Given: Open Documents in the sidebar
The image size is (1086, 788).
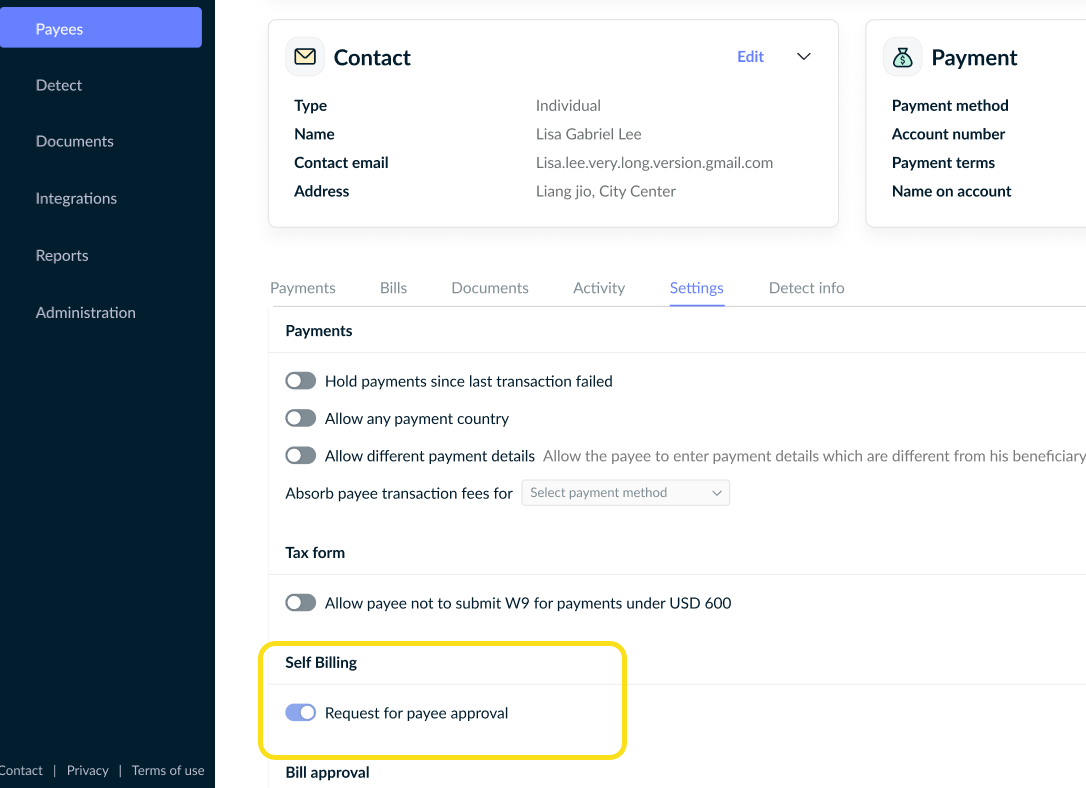Looking at the screenshot, I should [x=75, y=141].
